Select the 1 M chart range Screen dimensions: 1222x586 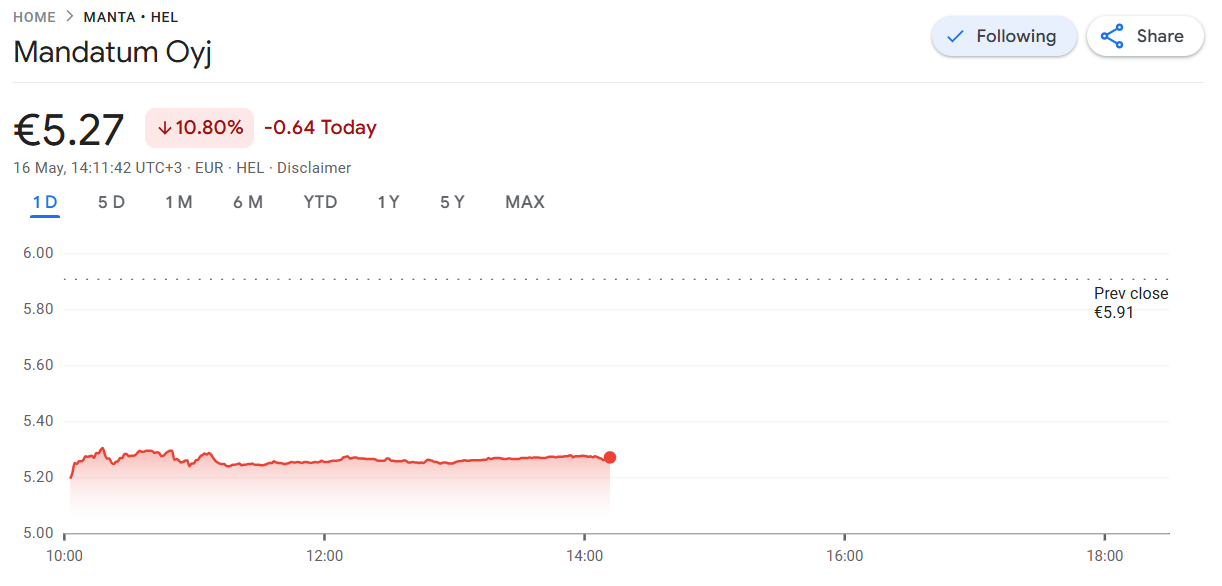tap(179, 202)
